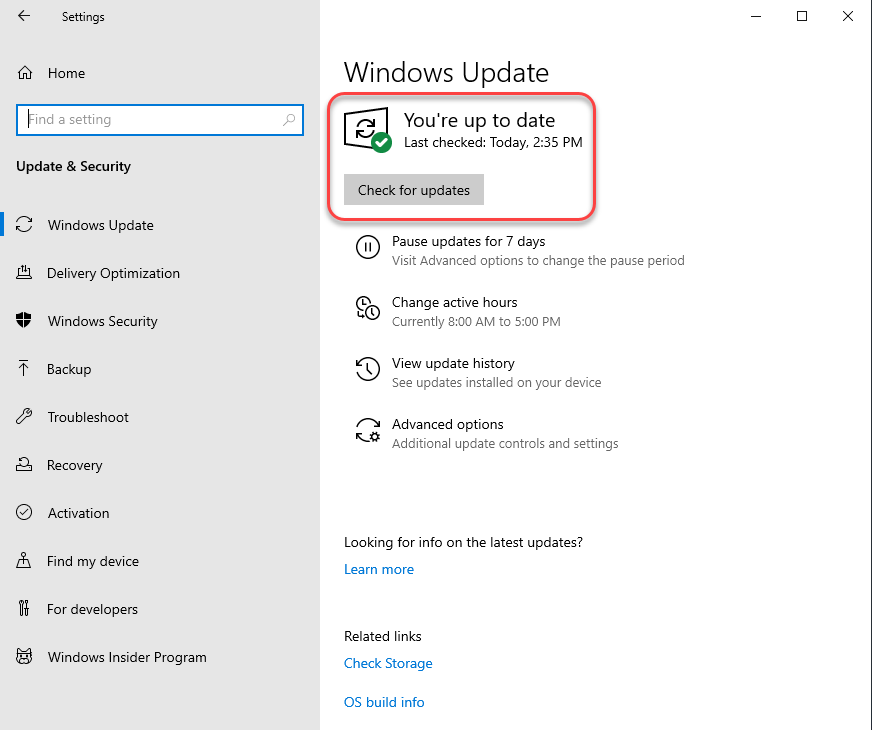Click the View update history icon
This screenshot has width=872, height=730.
pyautogui.click(x=367, y=370)
